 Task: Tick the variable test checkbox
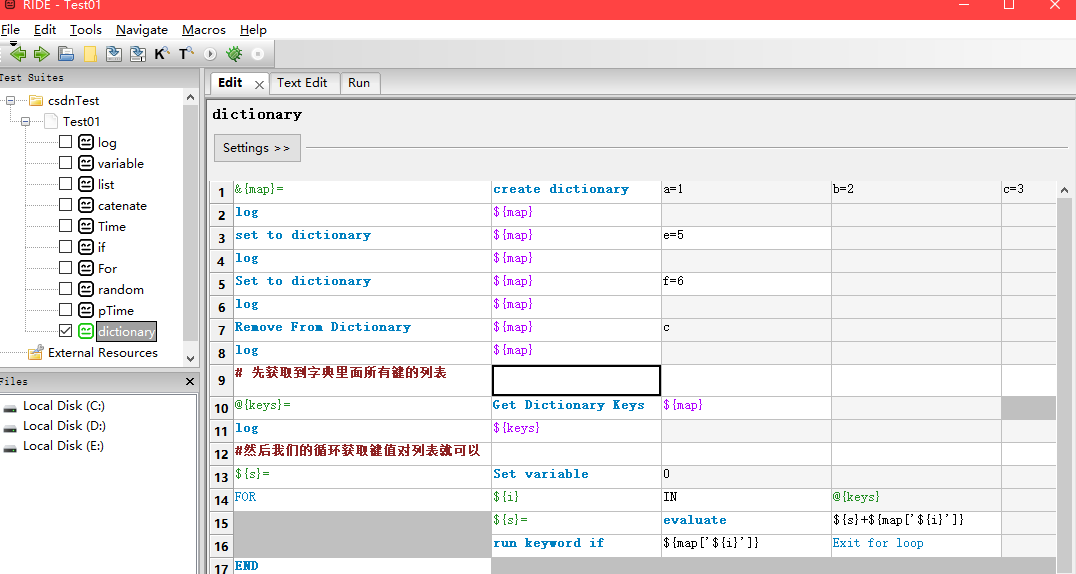click(x=65, y=163)
